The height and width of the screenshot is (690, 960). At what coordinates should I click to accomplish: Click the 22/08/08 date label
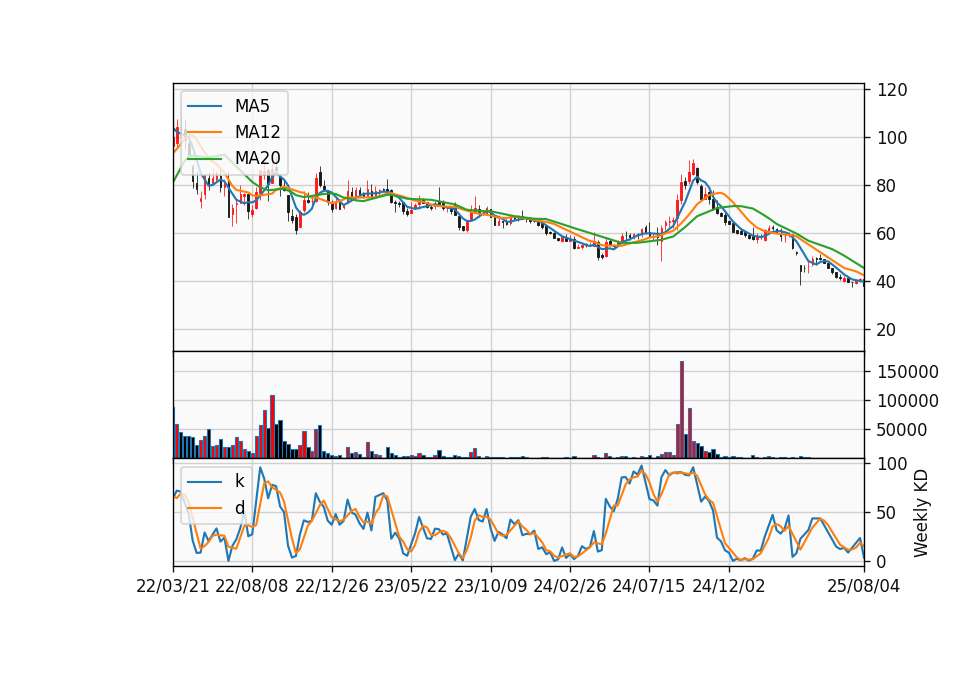(x=252, y=586)
